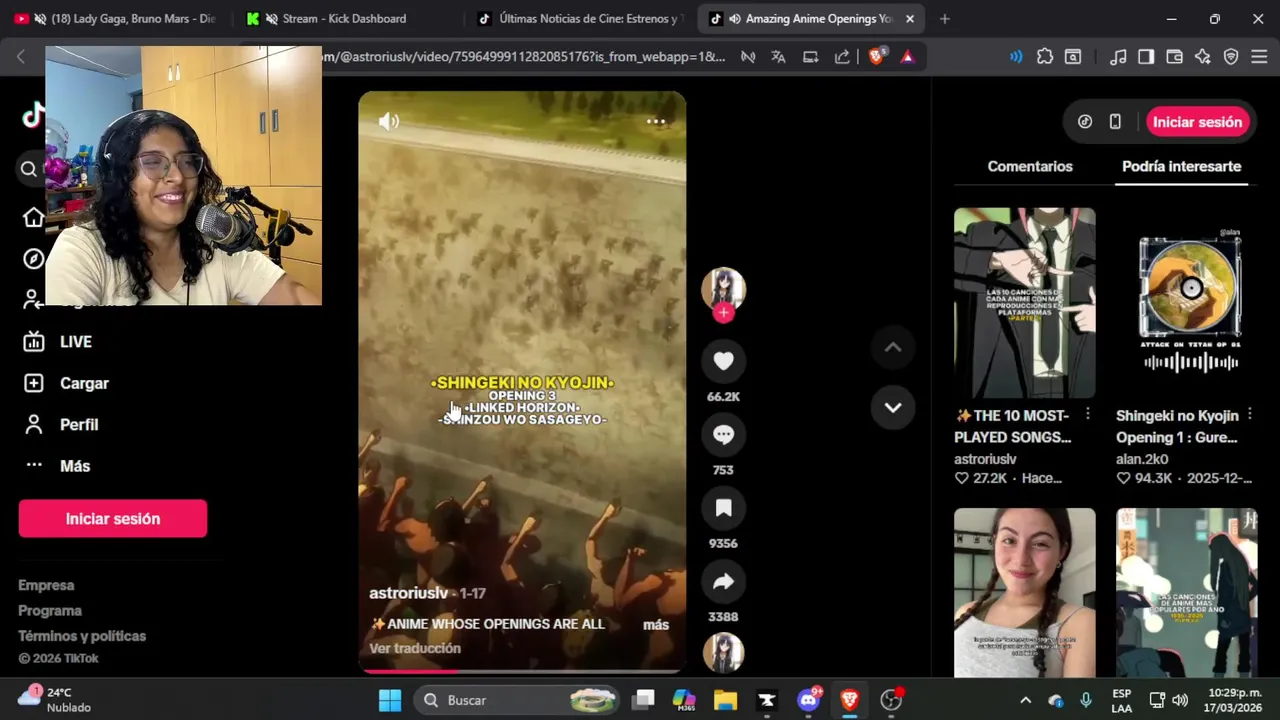The image size is (1280, 720).
Task: Open File Explorer from the taskbar
Action: tap(725, 700)
